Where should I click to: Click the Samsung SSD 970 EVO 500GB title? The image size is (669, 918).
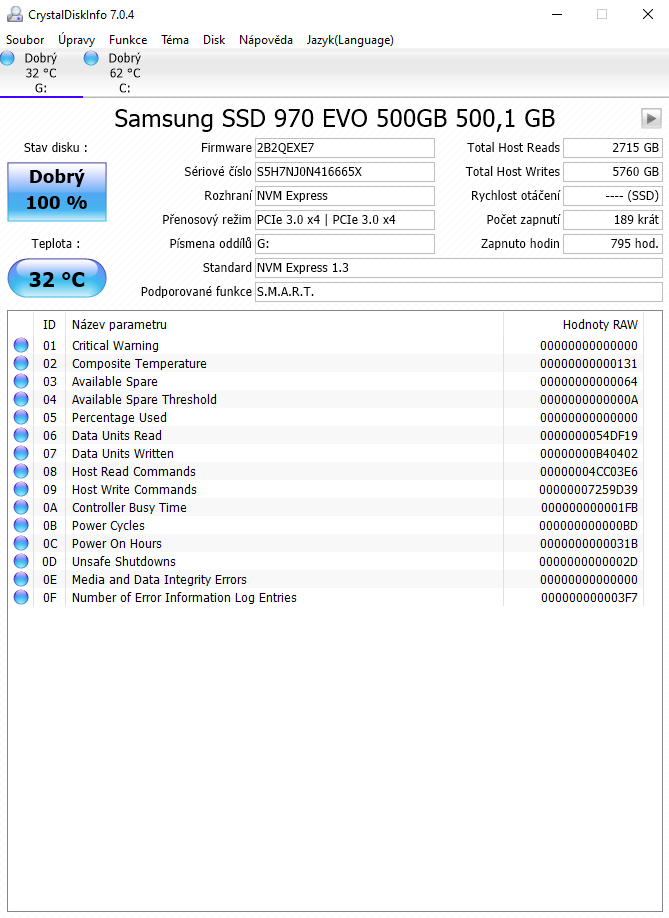(334, 119)
